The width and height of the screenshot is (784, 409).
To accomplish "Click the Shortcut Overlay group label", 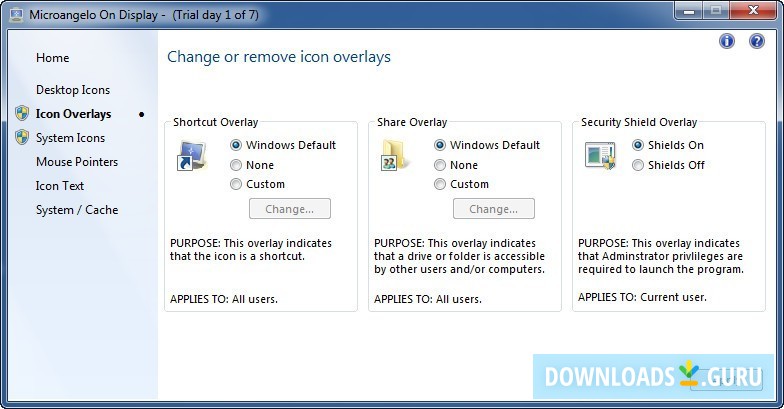I will [x=216, y=122].
